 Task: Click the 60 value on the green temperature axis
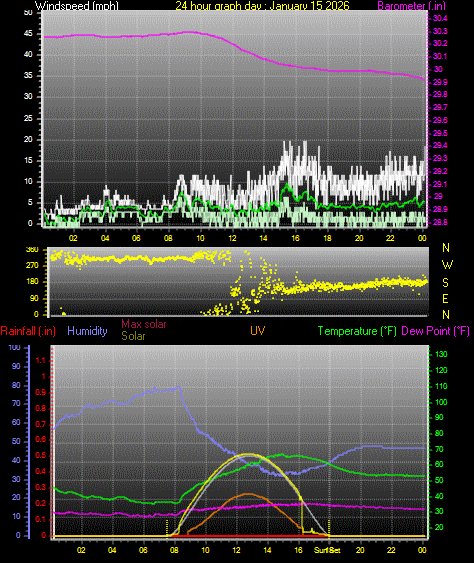(x=439, y=464)
